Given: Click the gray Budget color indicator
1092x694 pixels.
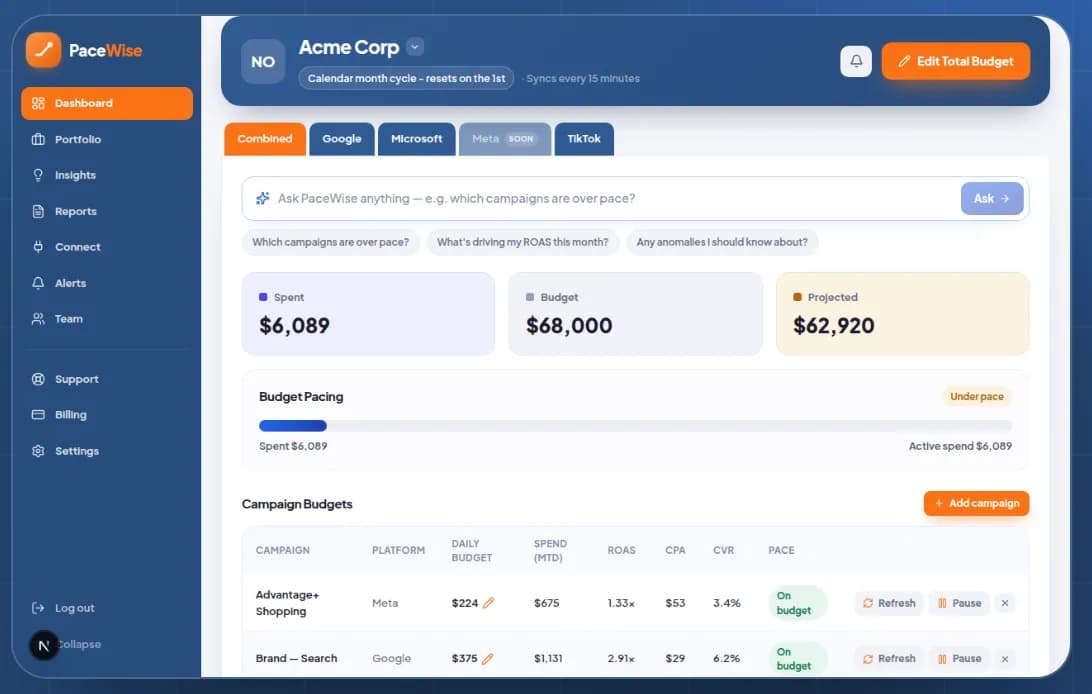Looking at the screenshot, I should [530, 297].
